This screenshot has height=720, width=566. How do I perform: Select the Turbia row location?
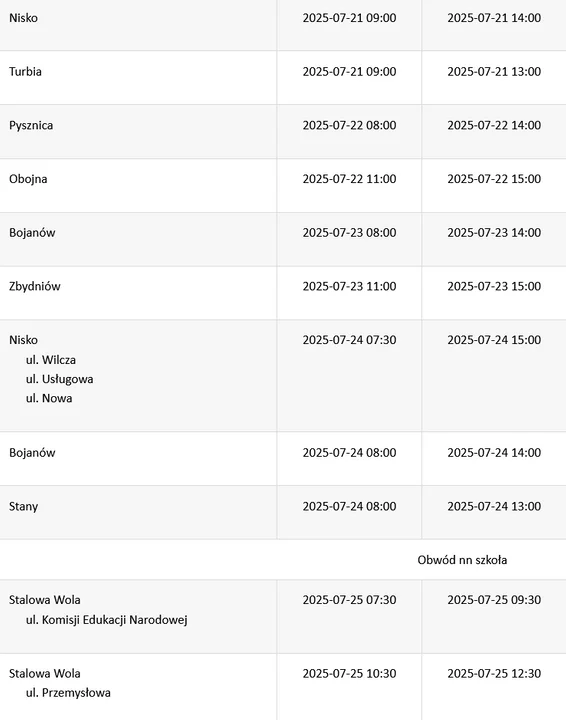pyautogui.click(x=25, y=72)
